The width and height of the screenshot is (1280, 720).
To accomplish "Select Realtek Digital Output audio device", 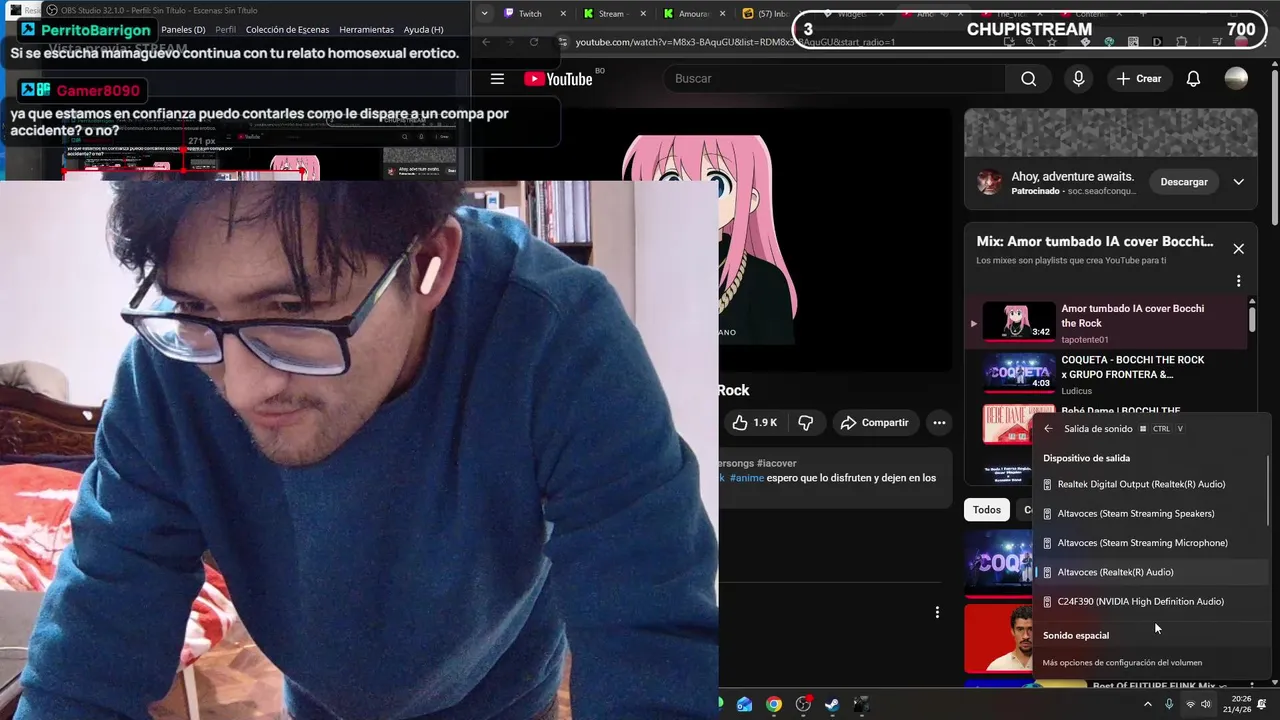I will (1151, 484).
